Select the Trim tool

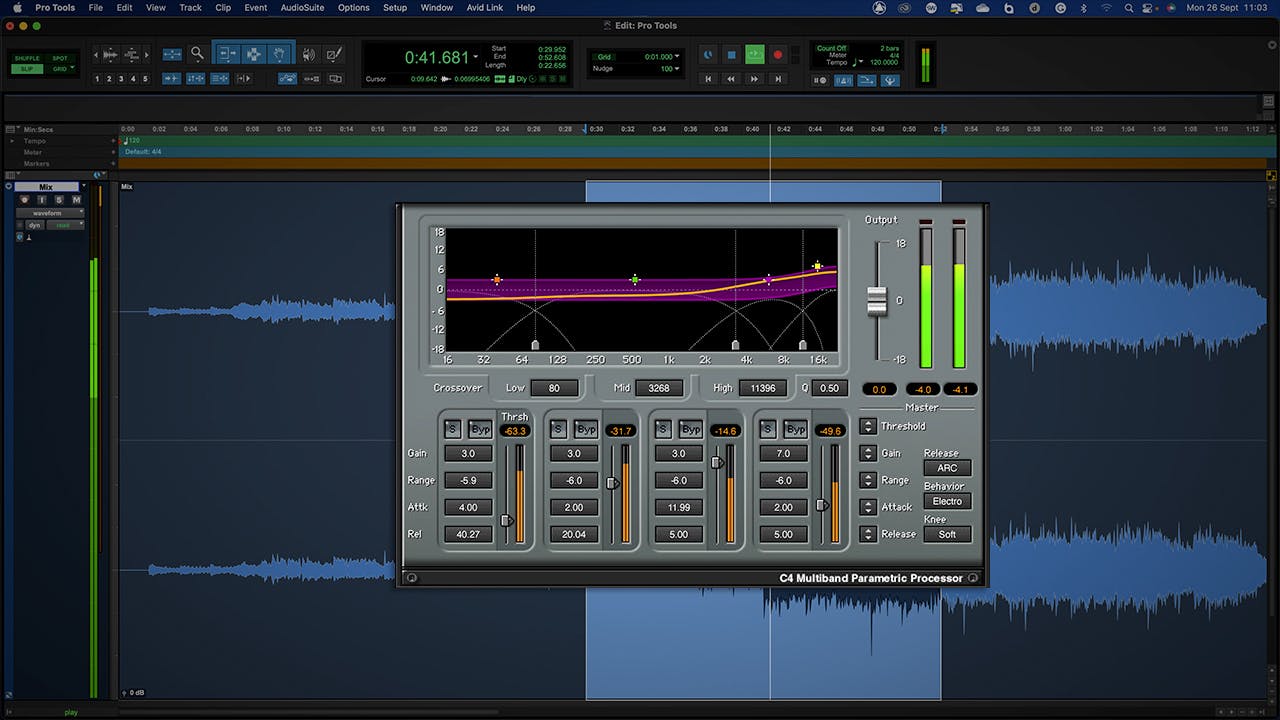228,54
